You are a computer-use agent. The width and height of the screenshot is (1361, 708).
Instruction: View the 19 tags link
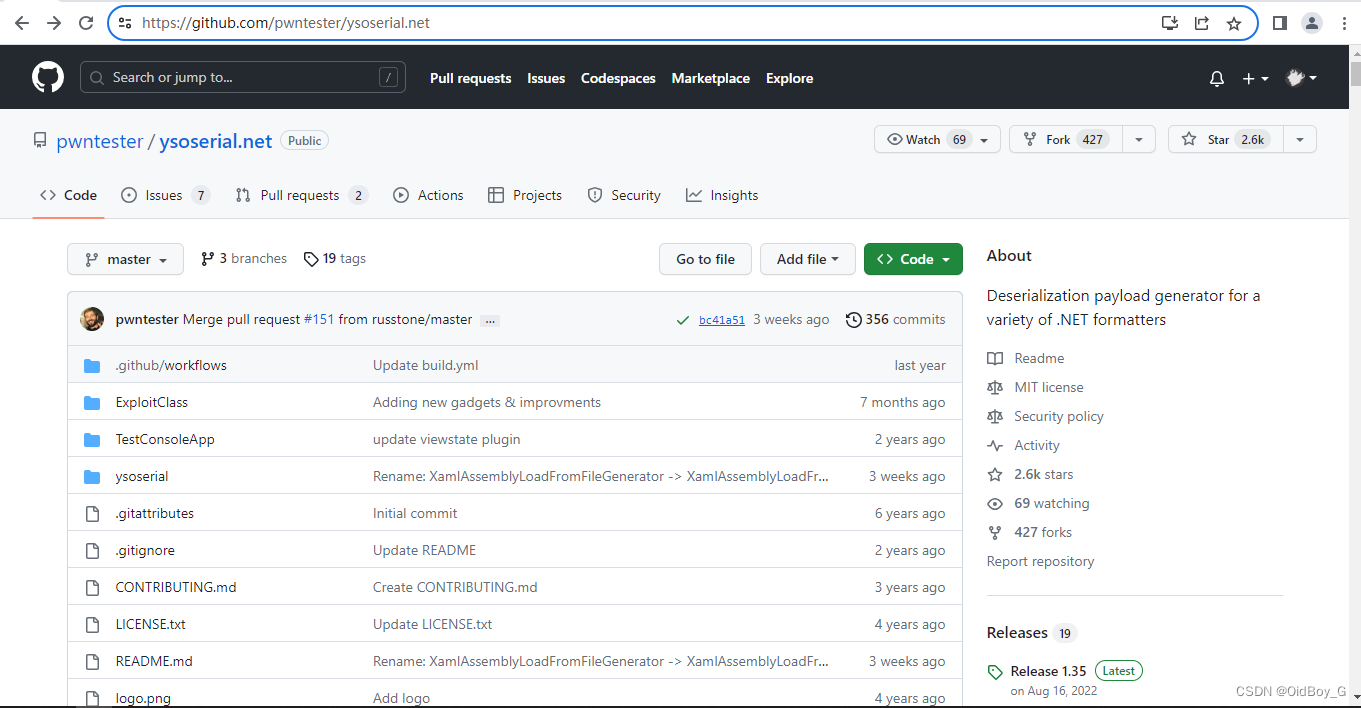(335, 258)
